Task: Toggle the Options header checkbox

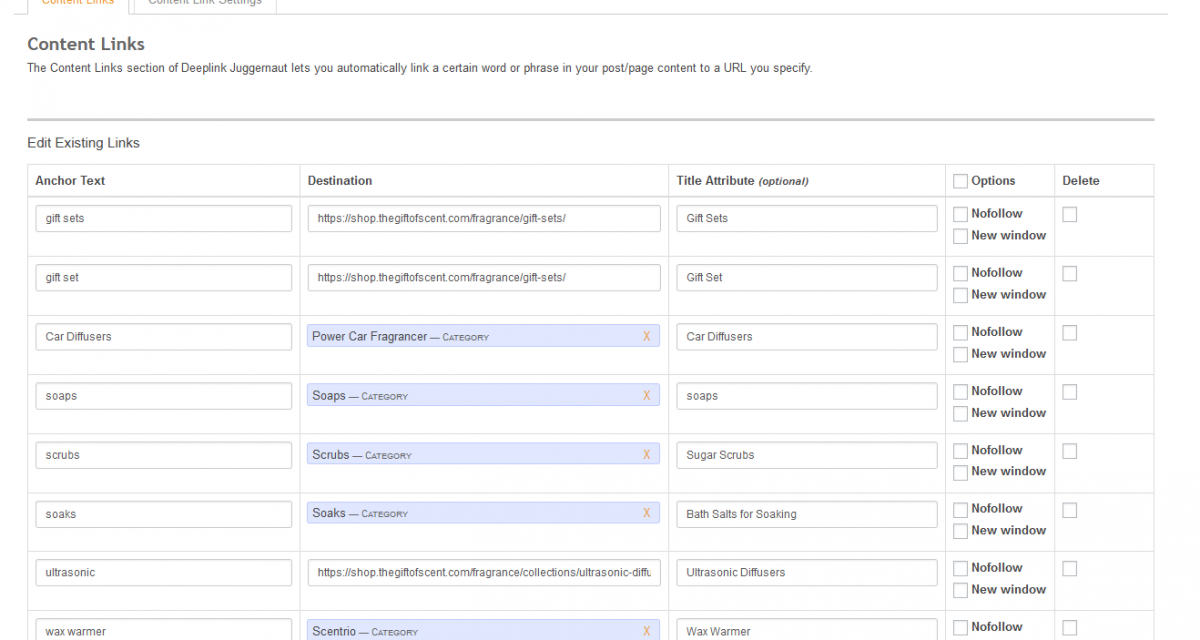Action: 961,182
